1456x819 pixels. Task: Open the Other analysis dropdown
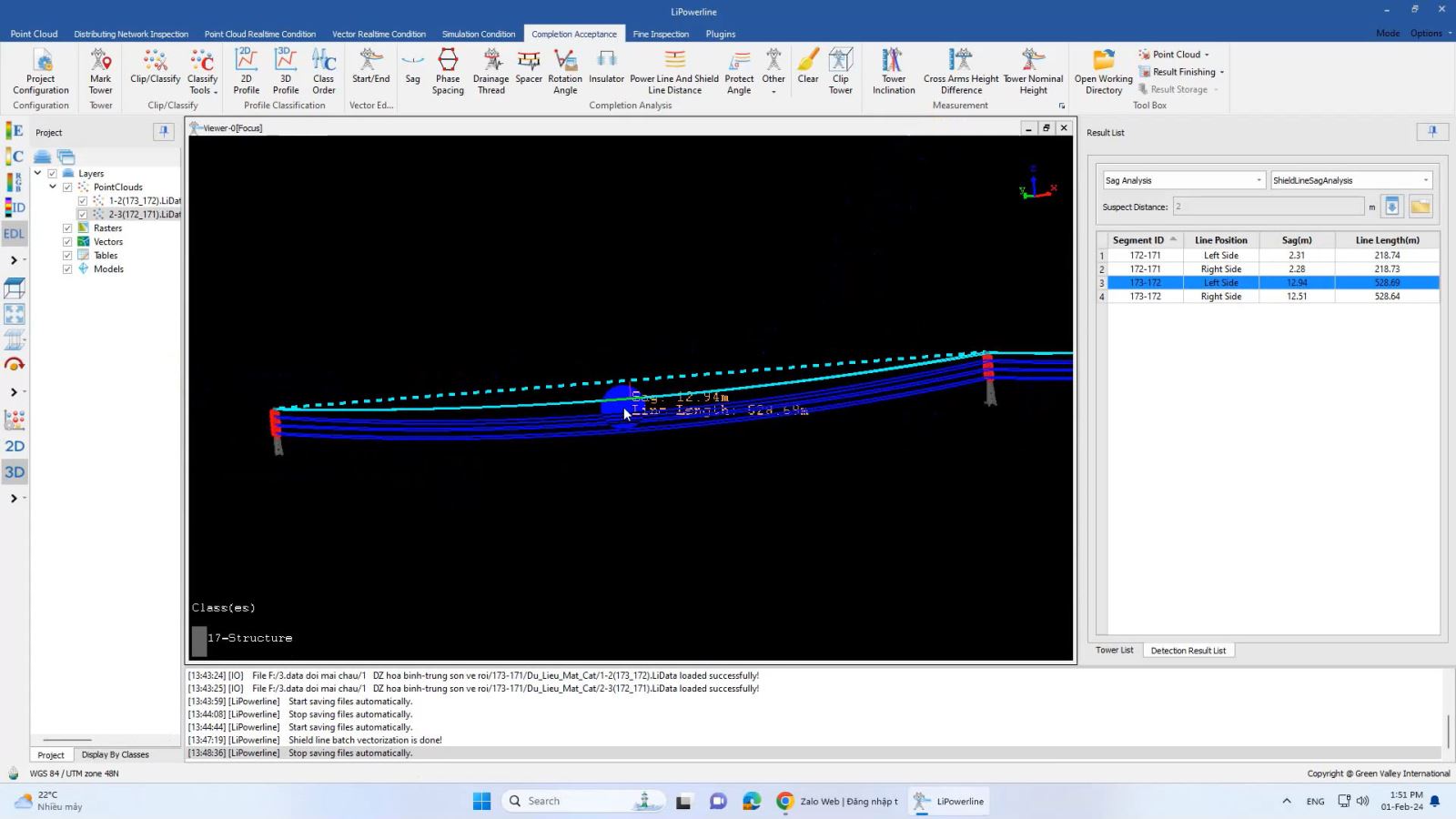click(x=773, y=72)
